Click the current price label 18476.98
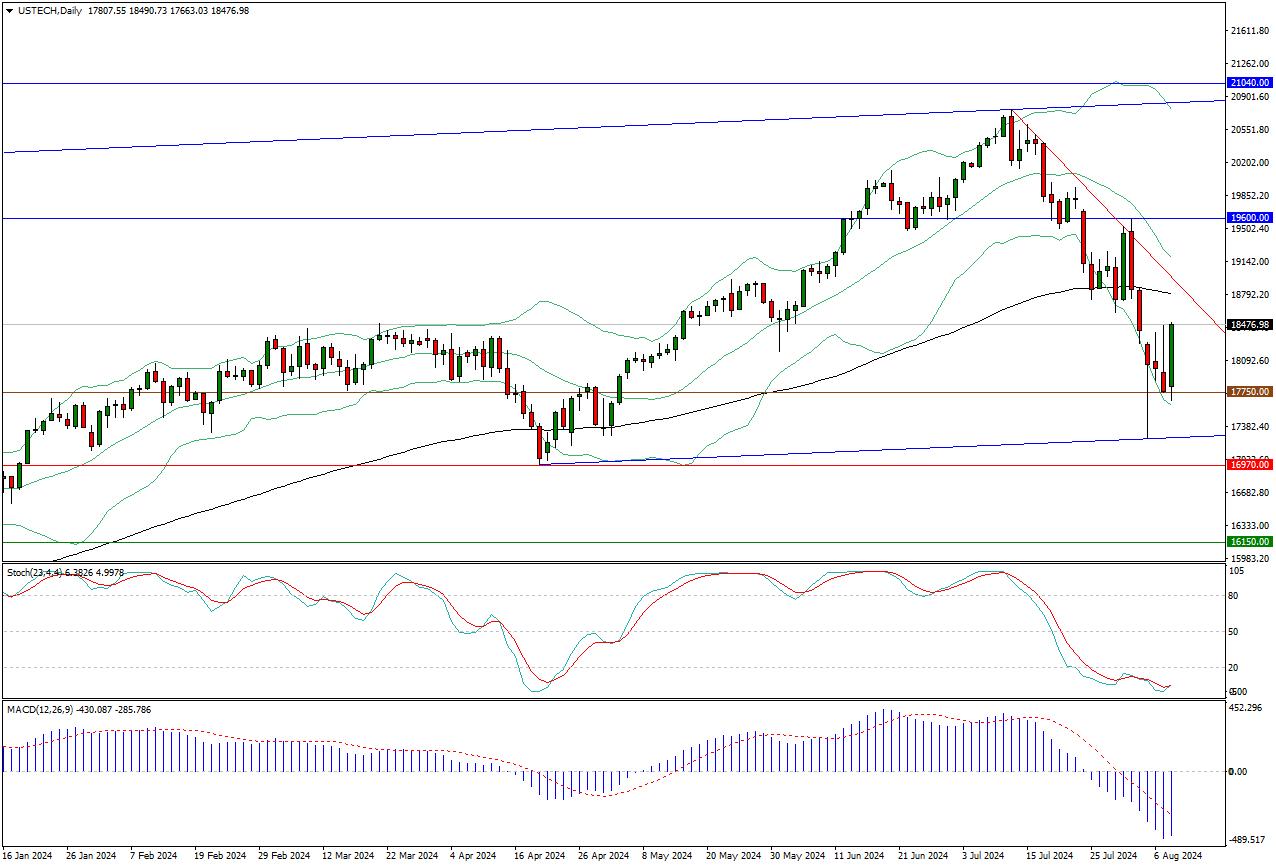1276x867 pixels. 1249,325
